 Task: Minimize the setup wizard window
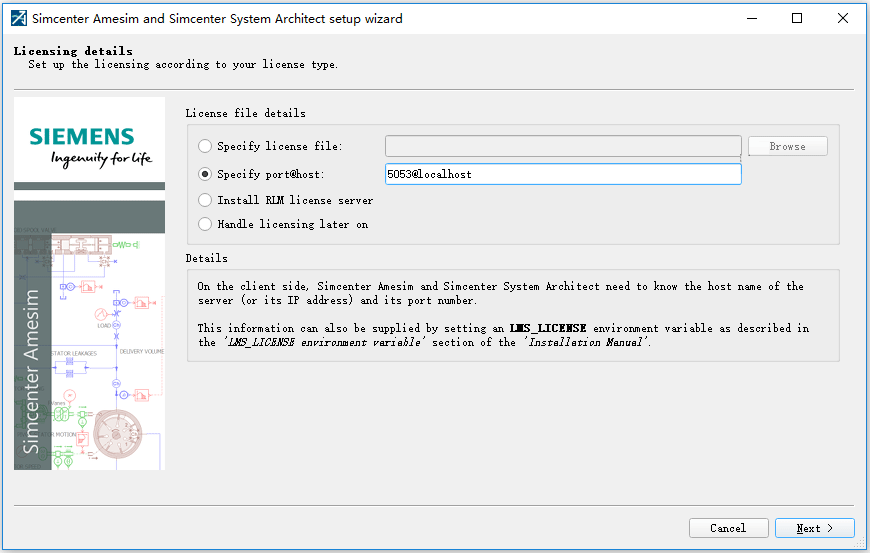pyautogui.click(x=752, y=18)
